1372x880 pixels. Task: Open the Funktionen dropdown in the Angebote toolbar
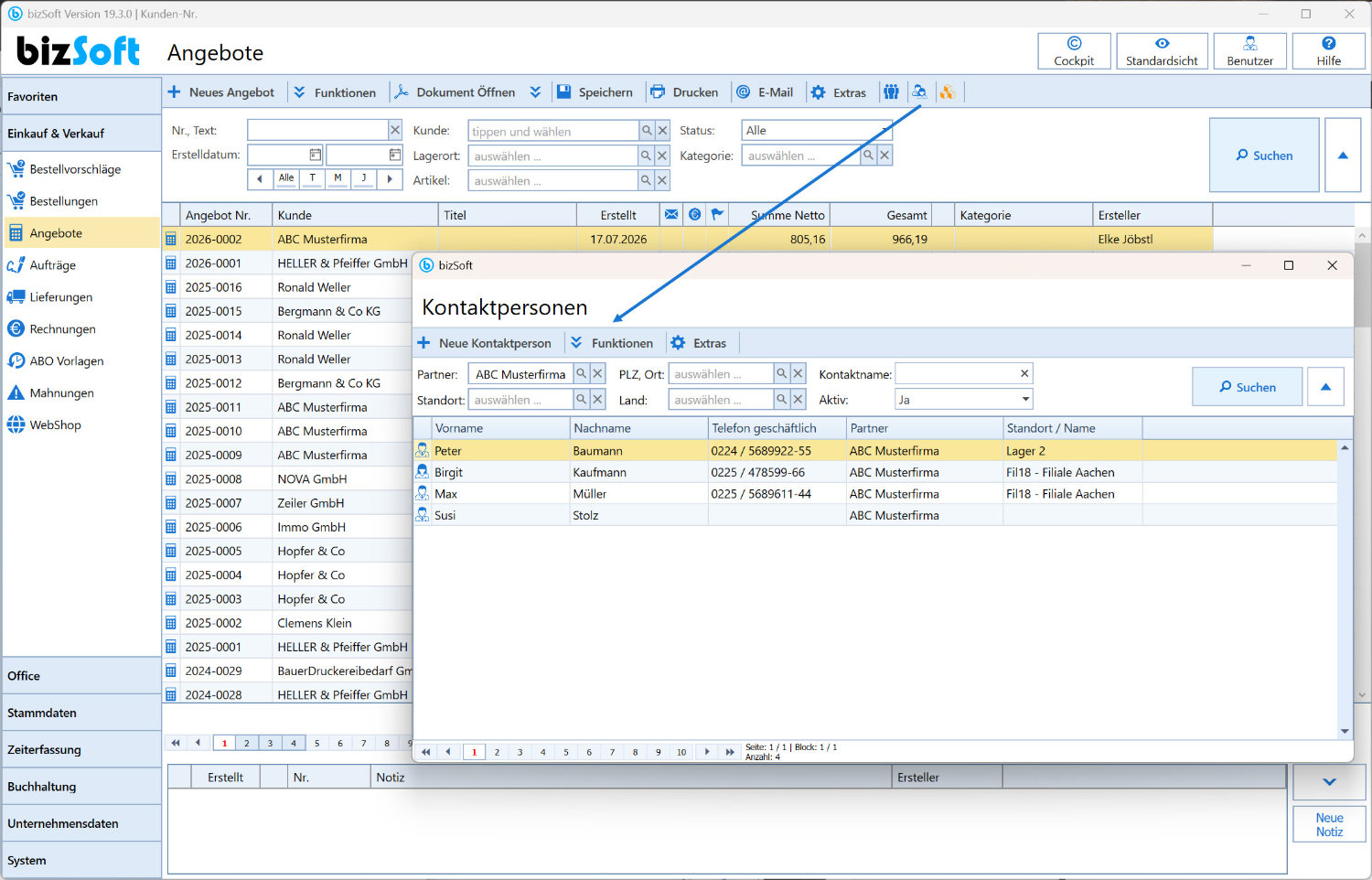pyautogui.click(x=335, y=92)
